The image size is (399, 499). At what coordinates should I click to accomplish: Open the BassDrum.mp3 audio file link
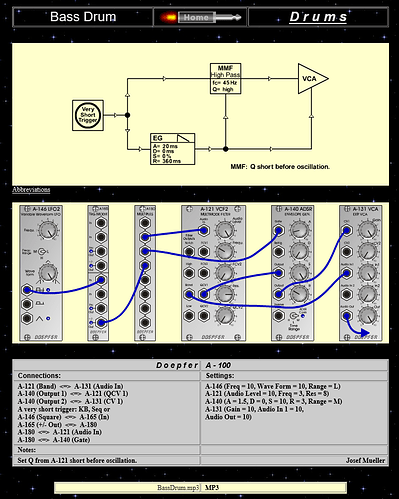178,488
